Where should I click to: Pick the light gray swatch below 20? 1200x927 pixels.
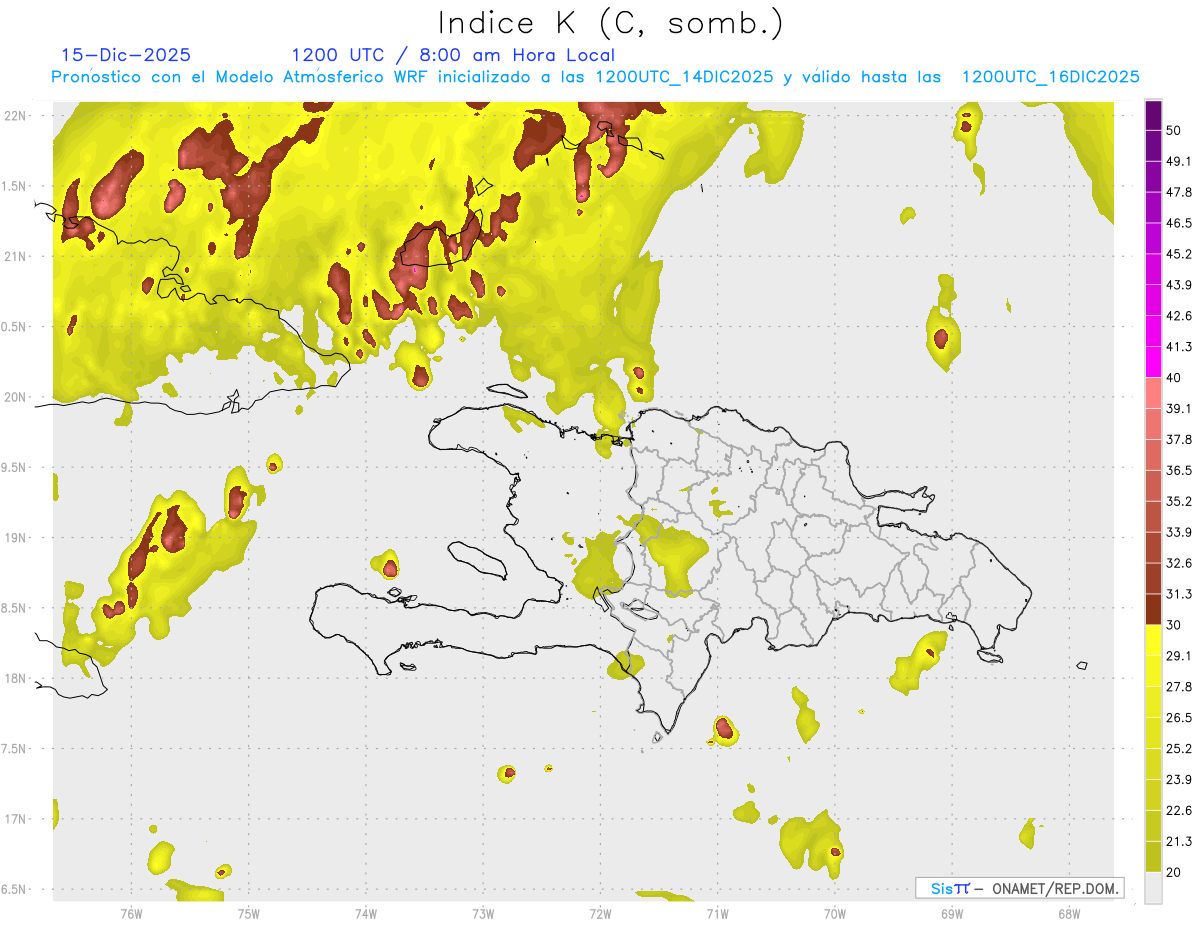click(x=1153, y=887)
